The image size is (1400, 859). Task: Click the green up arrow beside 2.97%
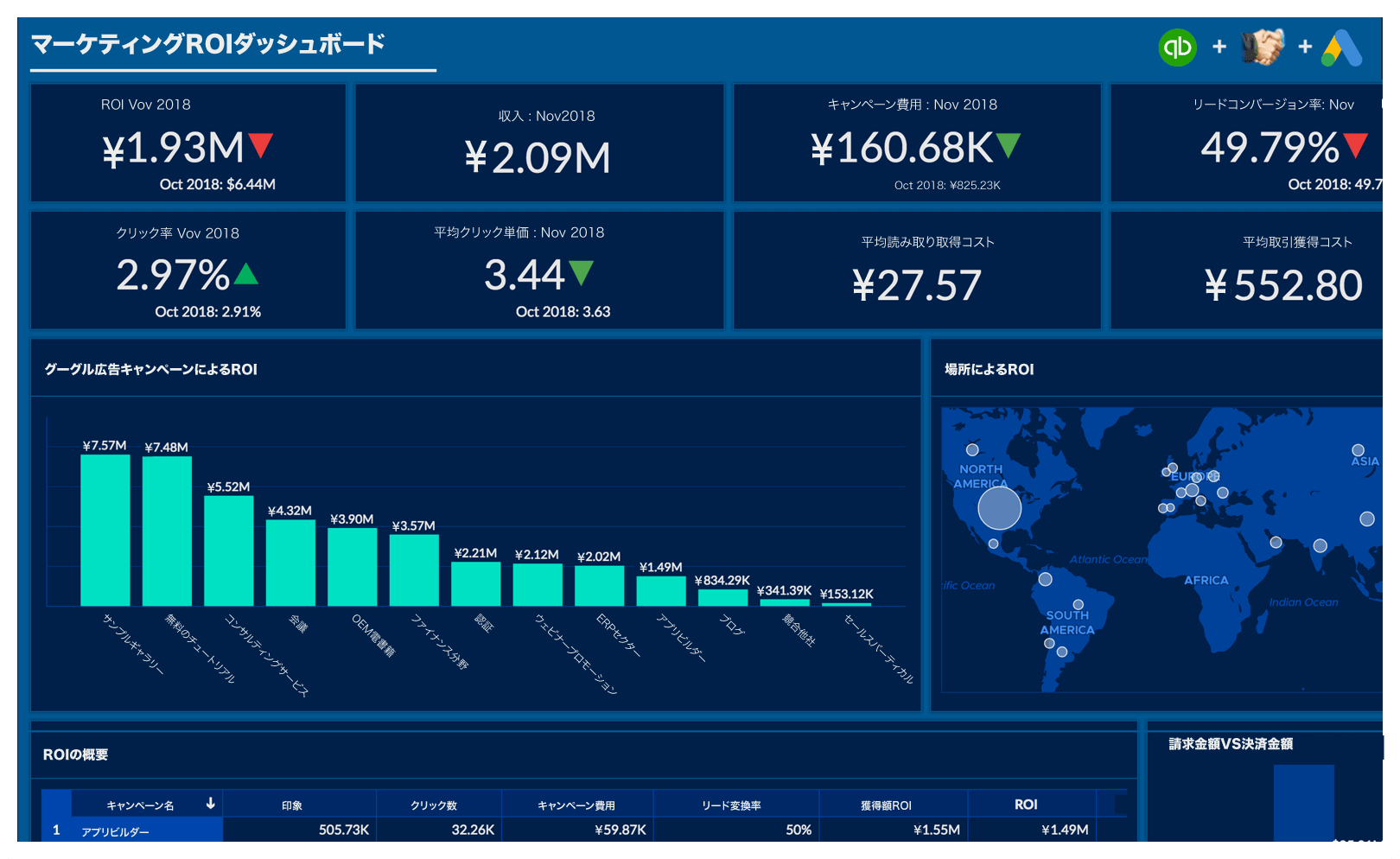pyautogui.click(x=246, y=274)
